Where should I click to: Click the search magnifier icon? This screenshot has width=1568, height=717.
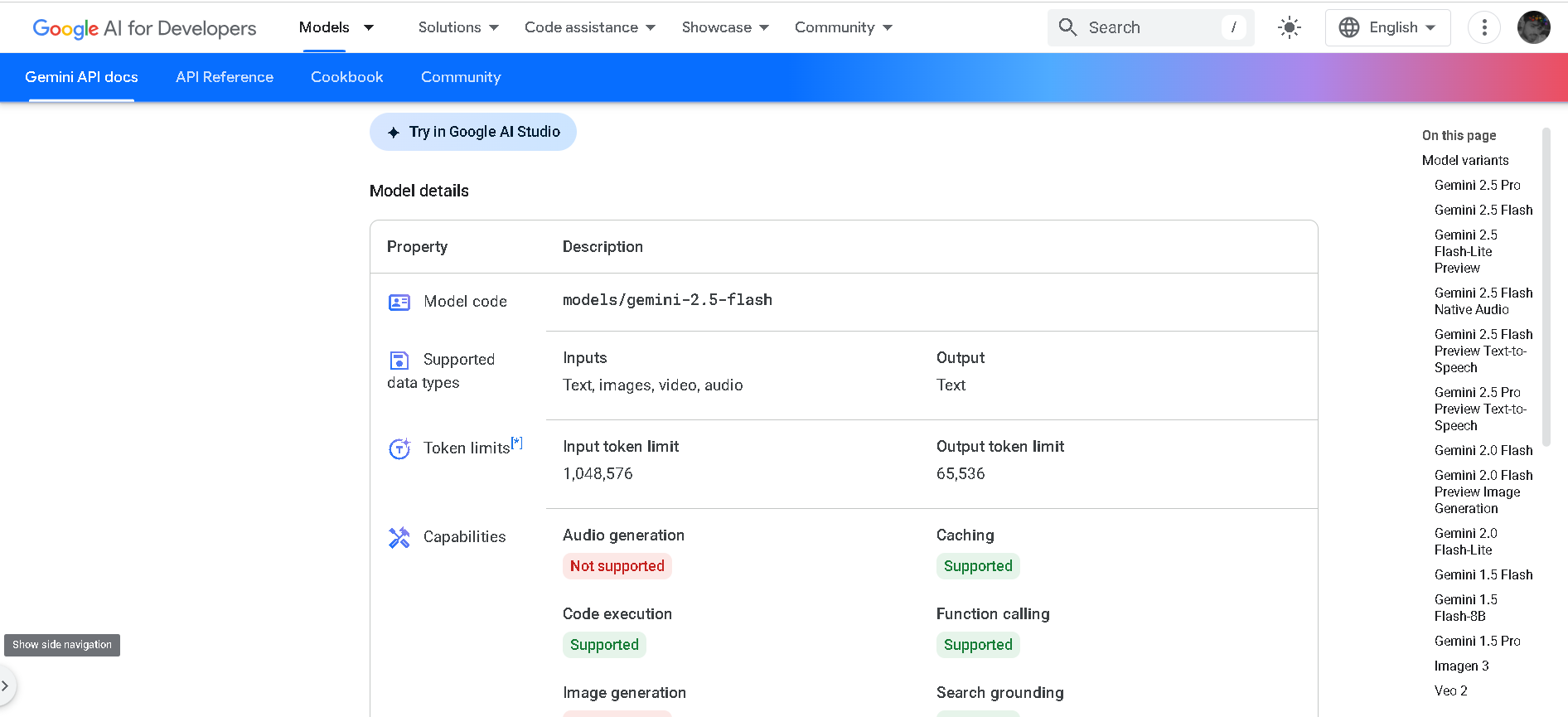click(x=1068, y=27)
